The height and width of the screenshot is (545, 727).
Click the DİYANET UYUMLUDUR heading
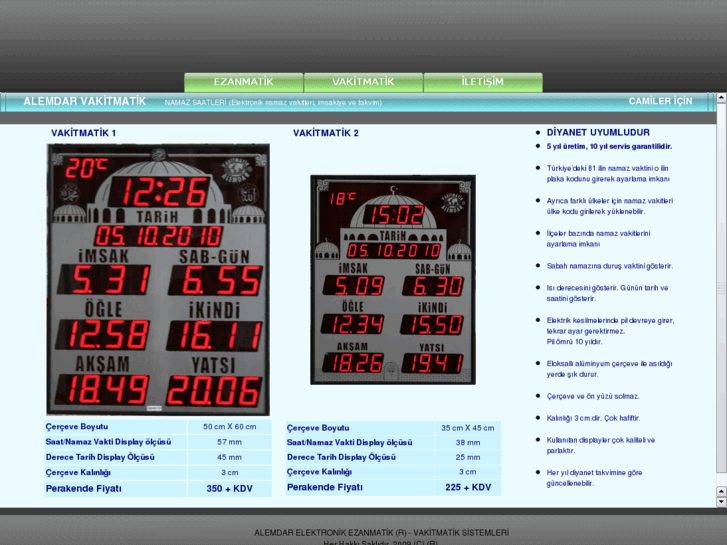tap(598, 132)
